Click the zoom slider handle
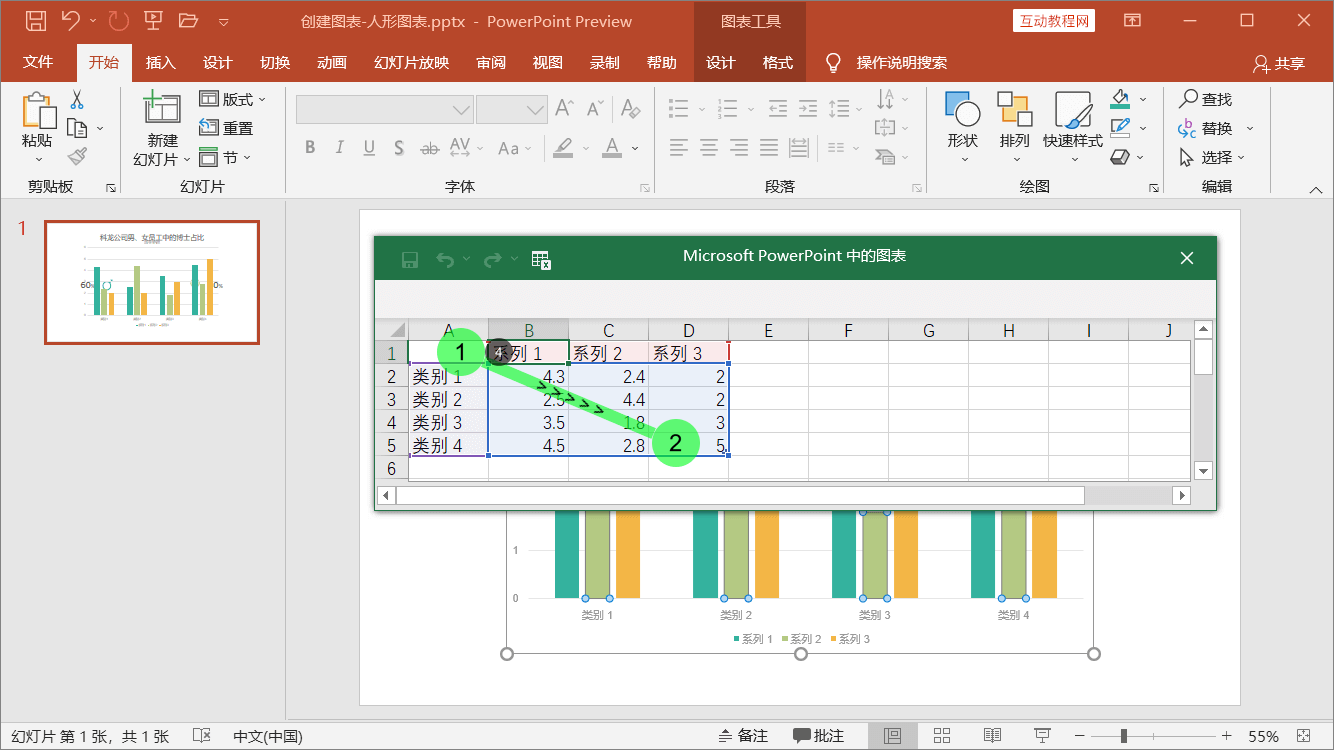 [x=1124, y=736]
